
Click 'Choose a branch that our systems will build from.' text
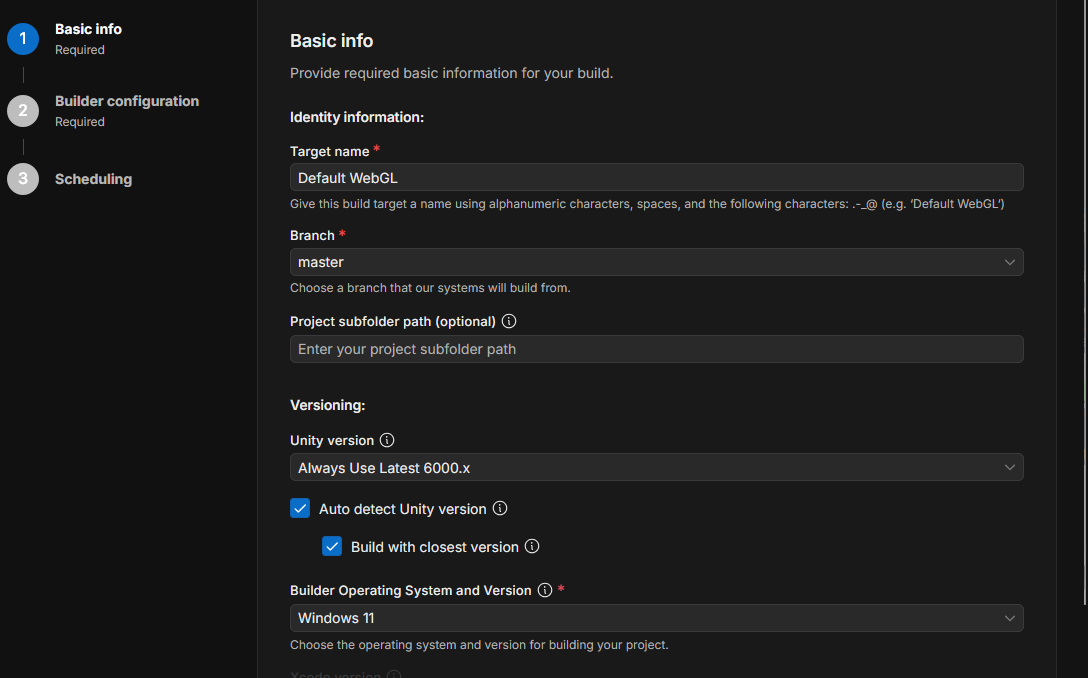430,288
